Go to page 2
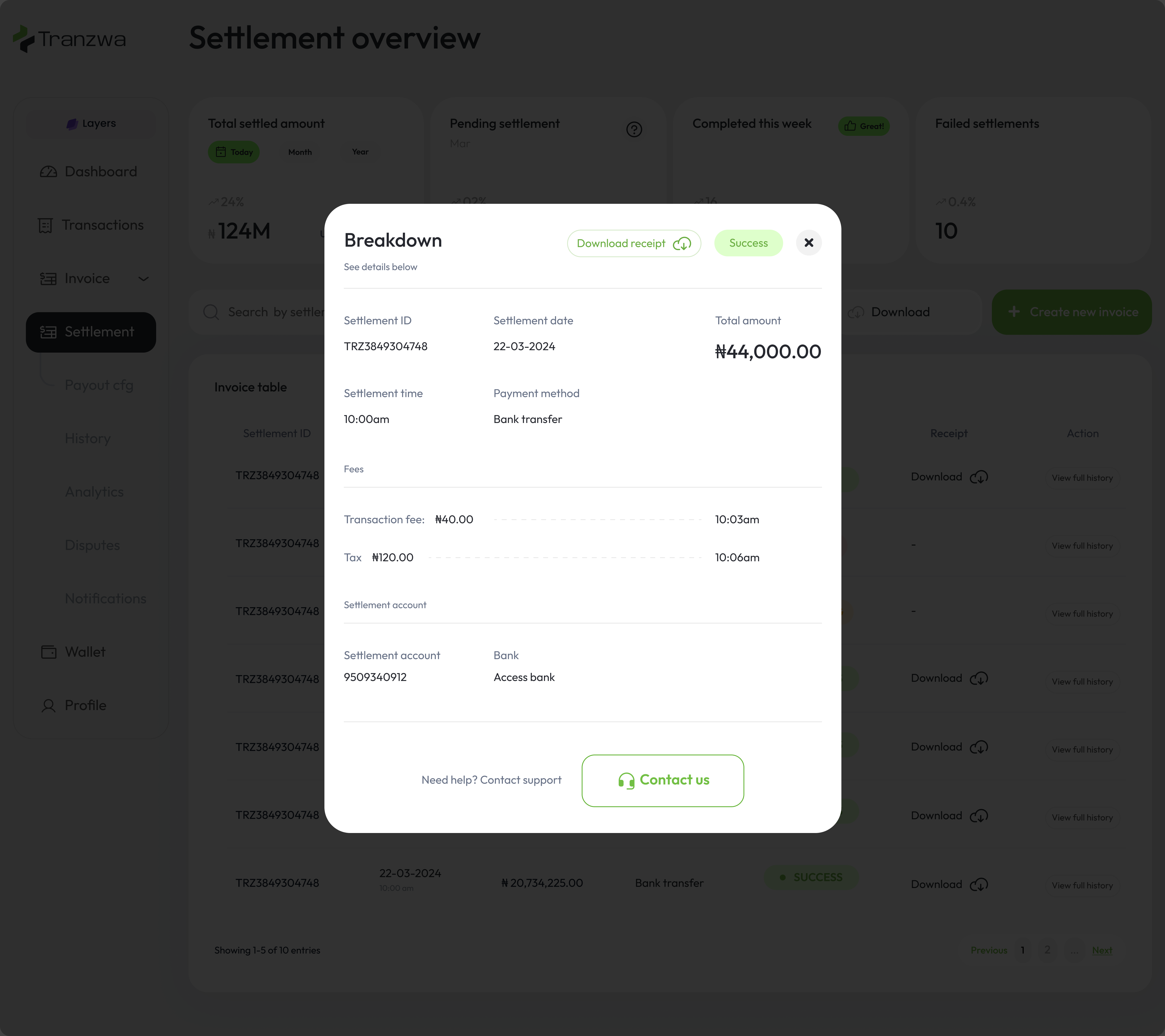 (1047, 950)
